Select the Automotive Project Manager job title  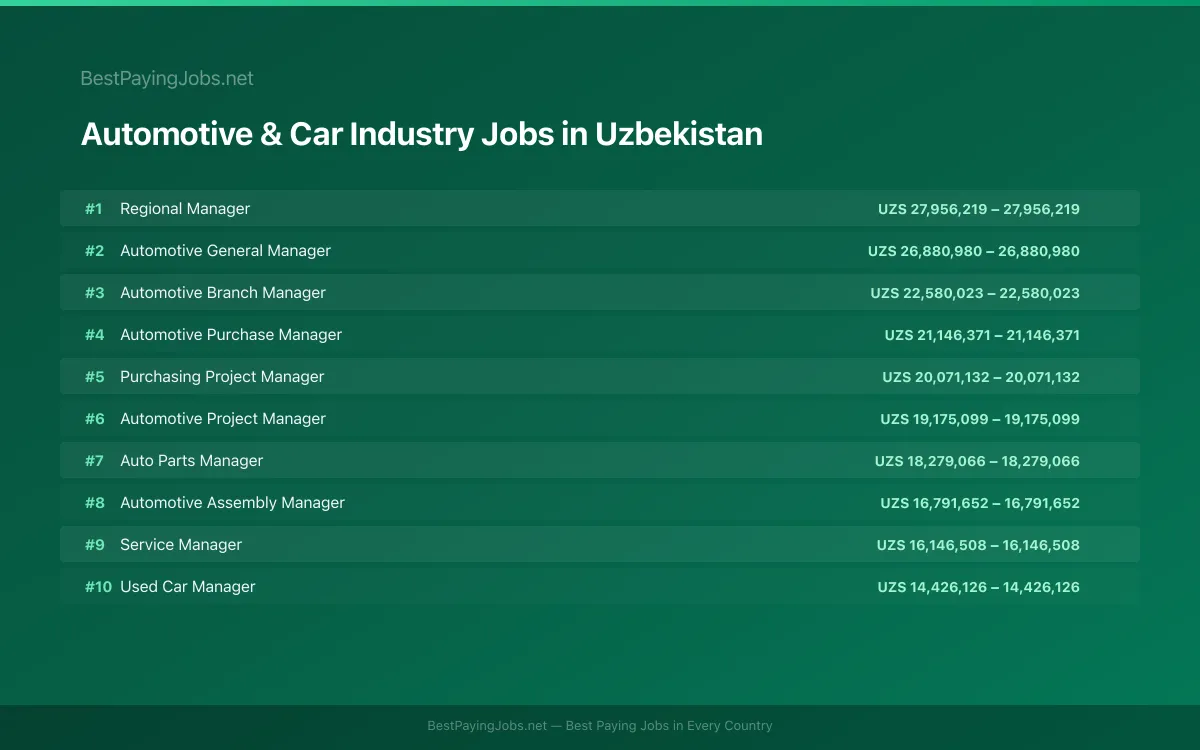[x=223, y=419]
